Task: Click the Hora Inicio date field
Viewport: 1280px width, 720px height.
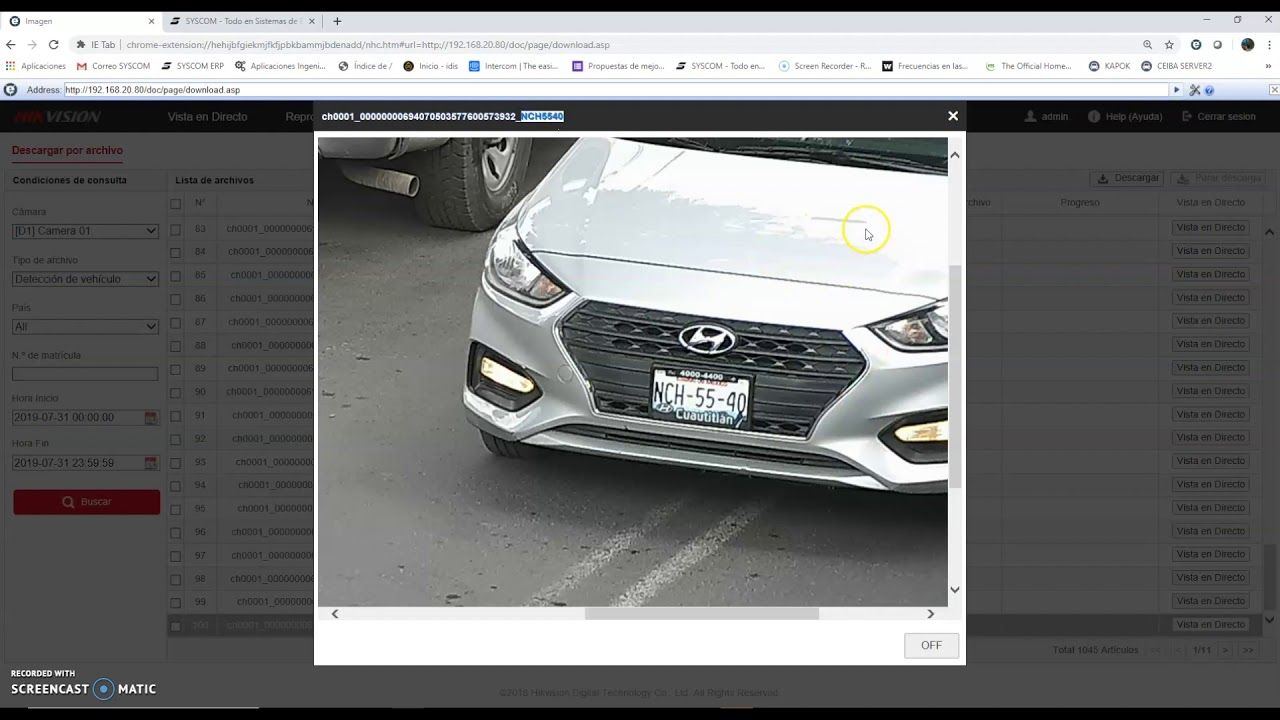Action: coord(78,417)
